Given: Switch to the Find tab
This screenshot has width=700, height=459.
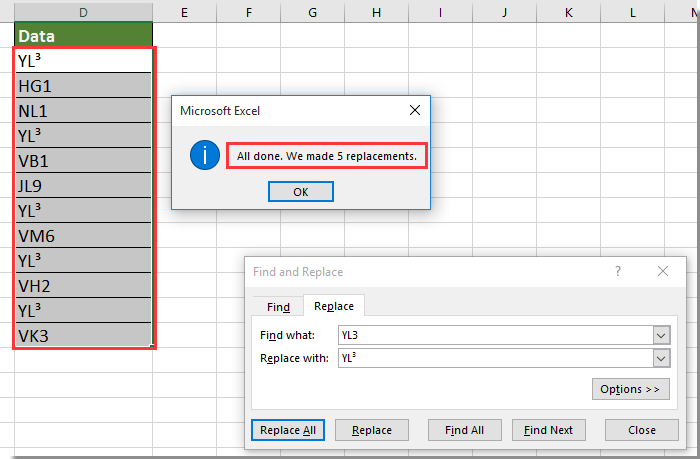Looking at the screenshot, I should point(278,307).
